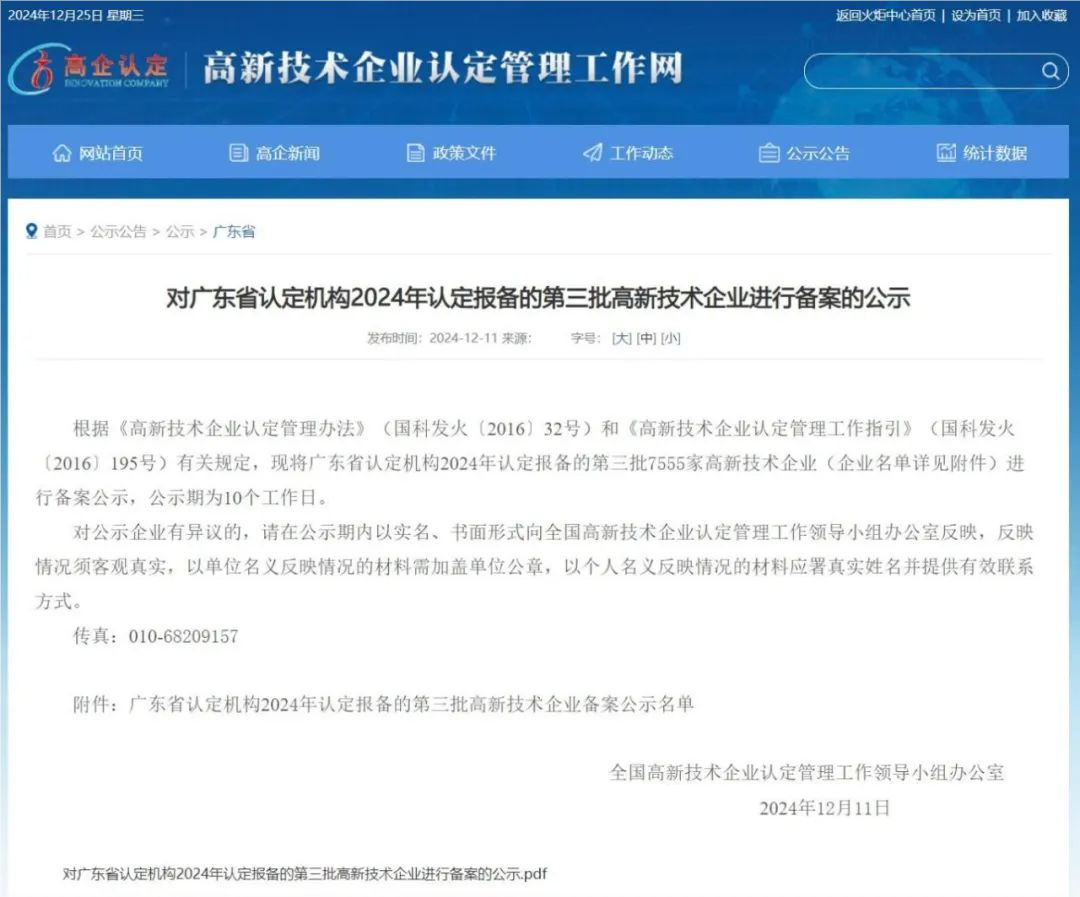Screen dimensions: 1080x897
Task: Click the chart icon beside 统计数据
Action: pyautogui.click(x=945, y=152)
